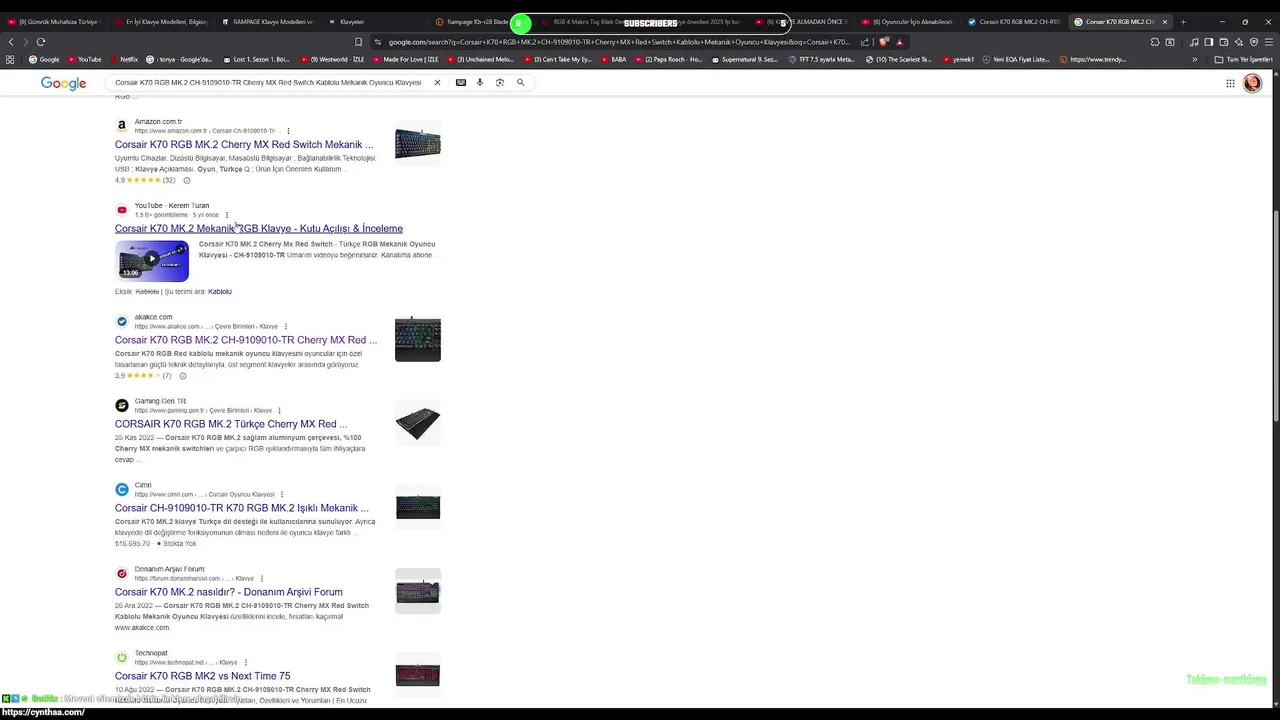Open YouTube bookmark in bookmarks bar
The image size is (1280, 720).
coord(84,59)
